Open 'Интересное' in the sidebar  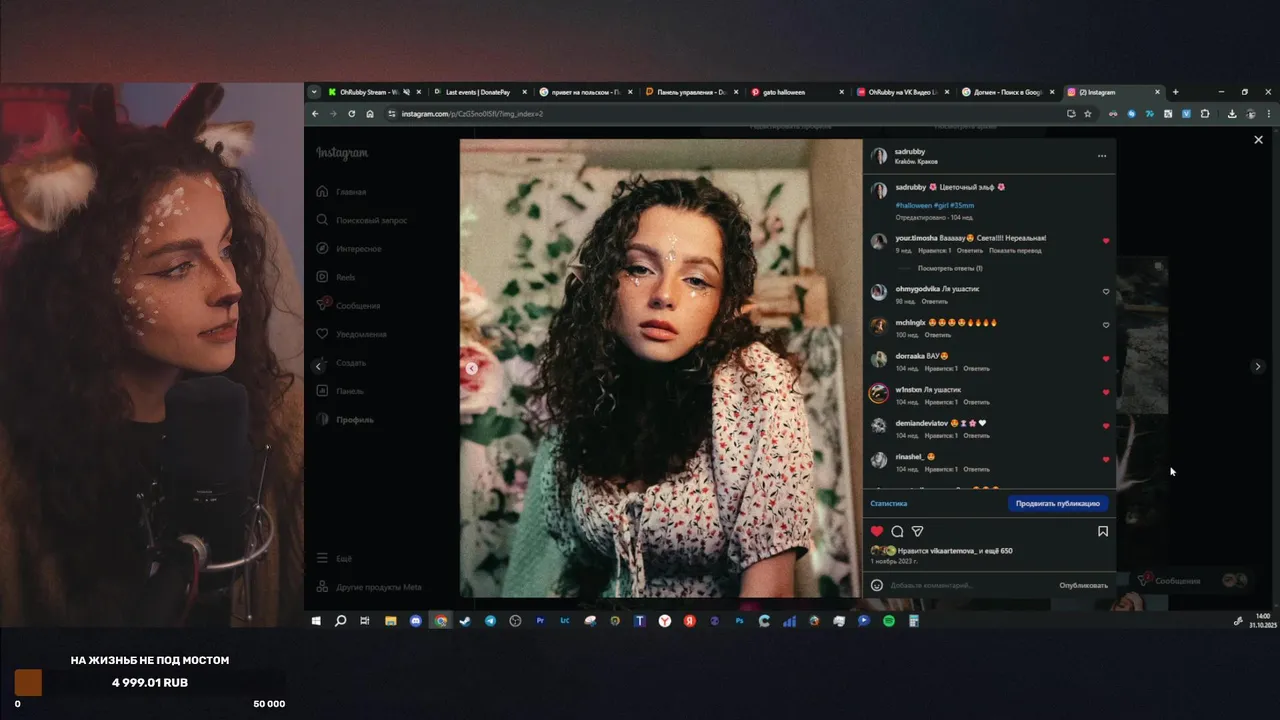pos(348,249)
